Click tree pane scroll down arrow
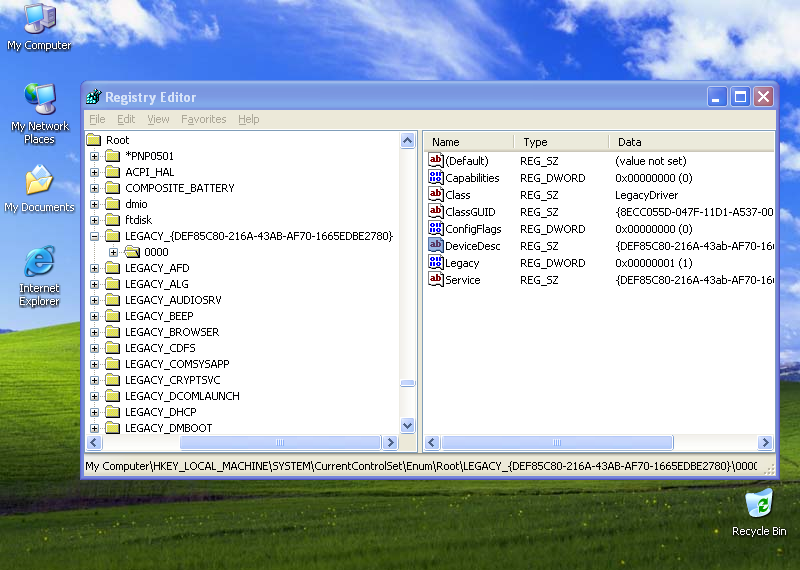This screenshot has width=800, height=570. tap(407, 425)
